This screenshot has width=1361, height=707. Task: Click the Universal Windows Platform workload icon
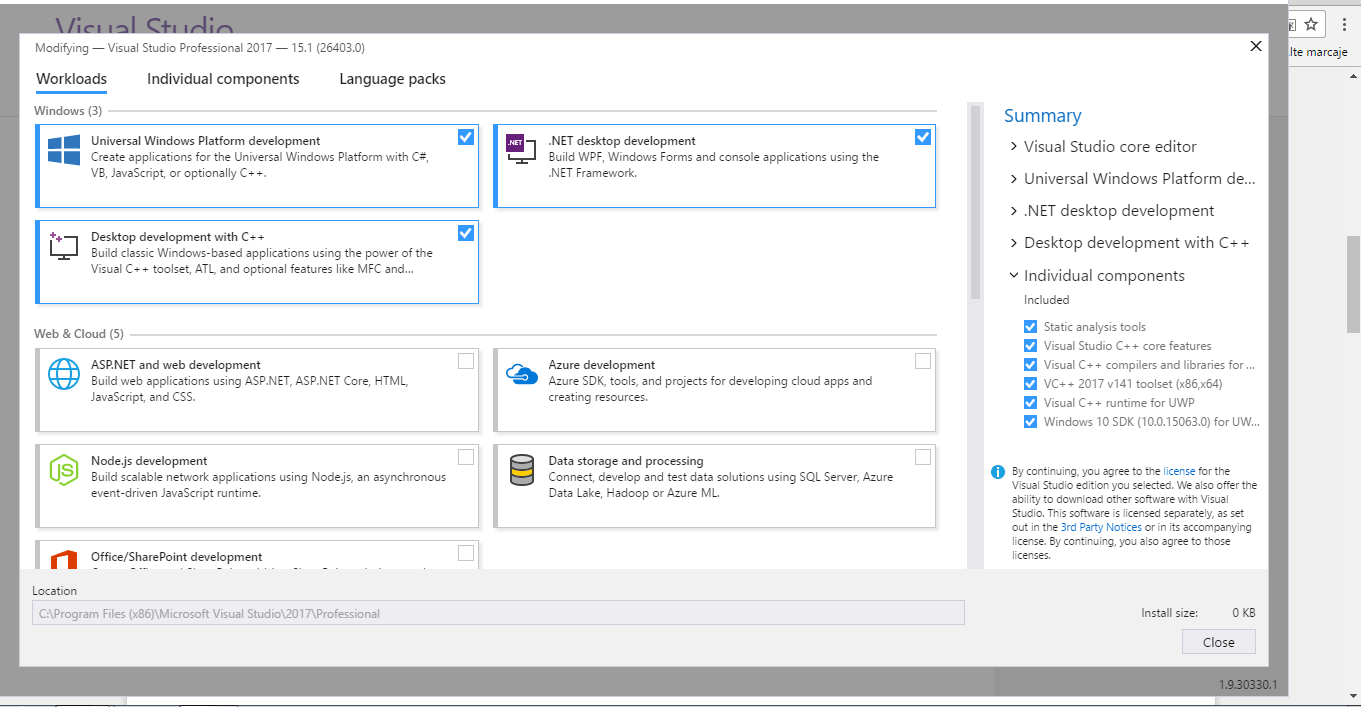(x=64, y=150)
